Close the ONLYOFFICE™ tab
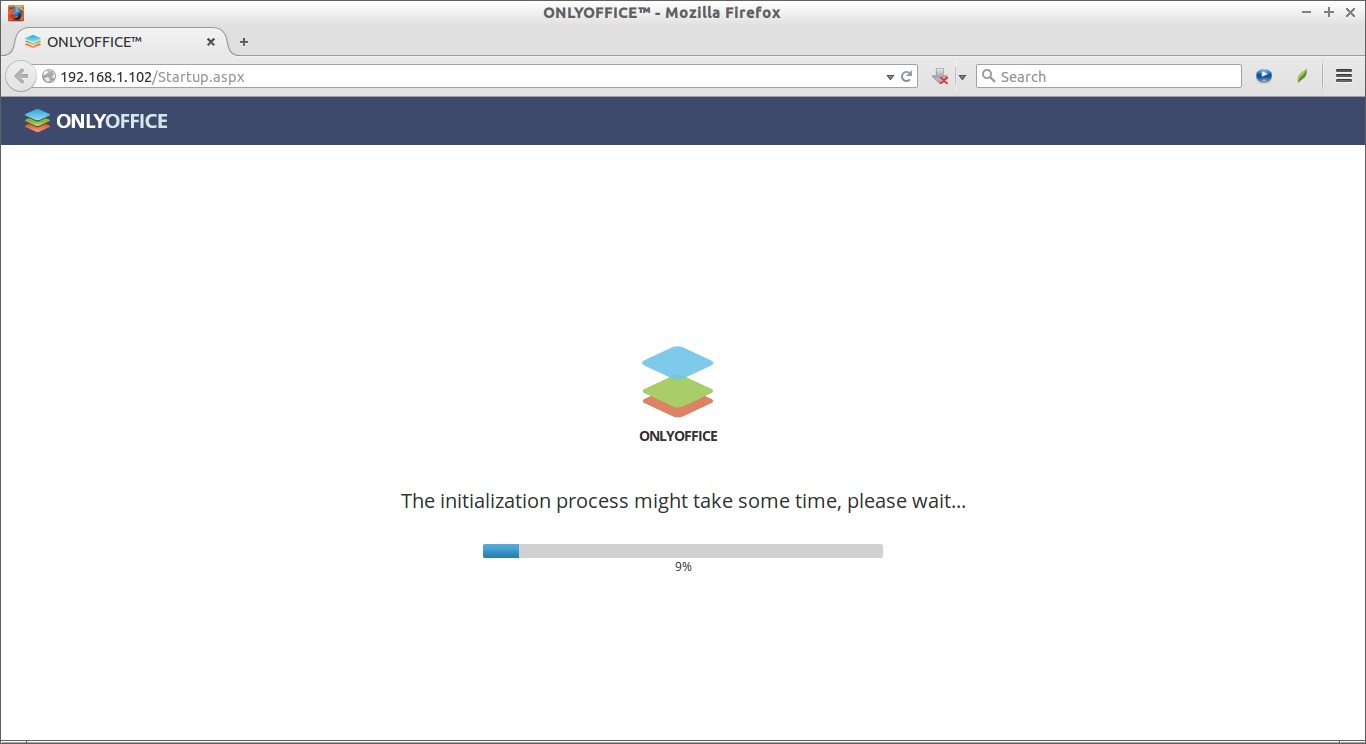The height and width of the screenshot is (744, 1366). tap(211, 42)
